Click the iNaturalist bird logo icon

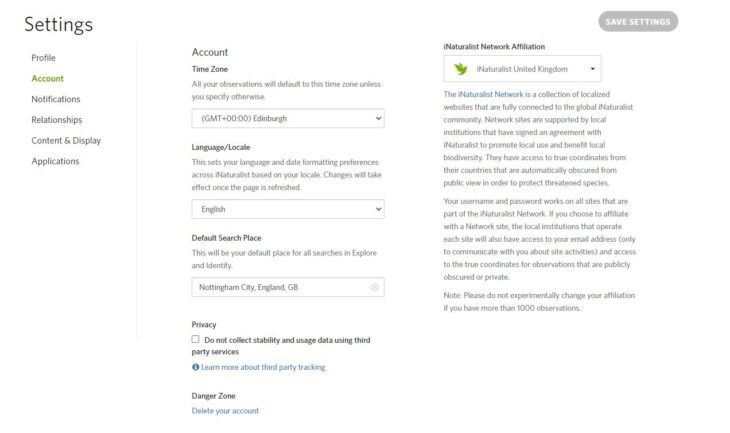pyautogui.click(x=460, y=69)
